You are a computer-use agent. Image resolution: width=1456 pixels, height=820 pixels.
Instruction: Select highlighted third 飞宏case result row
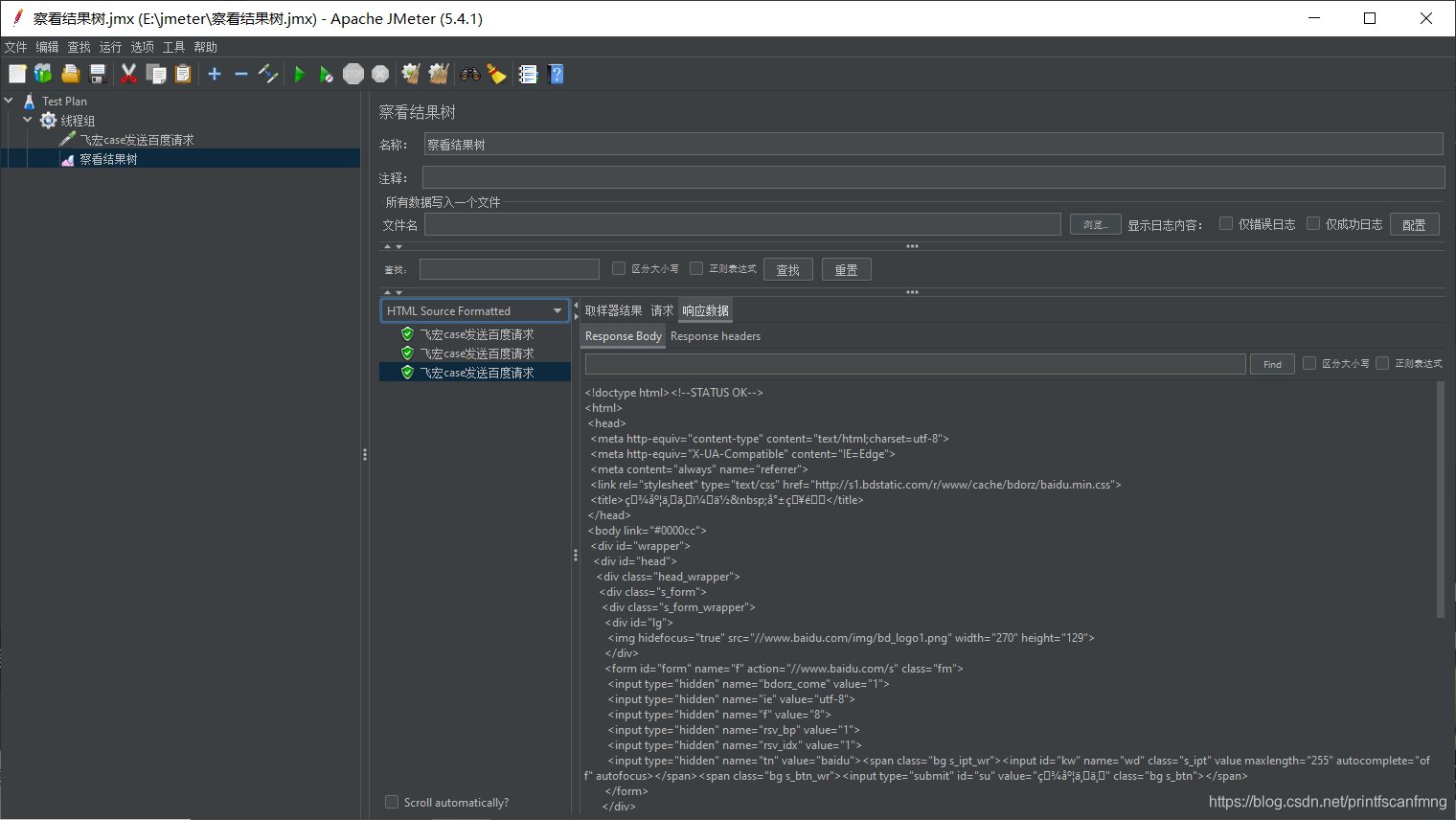click(x=475, y=372)
